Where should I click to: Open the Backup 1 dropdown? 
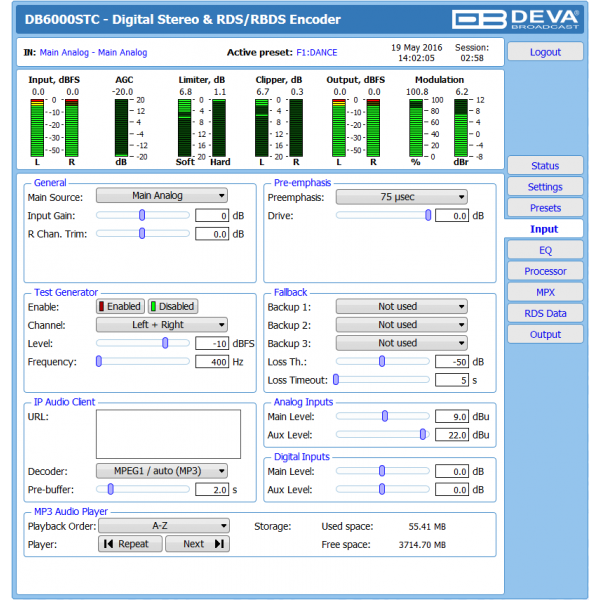point(401,307)
